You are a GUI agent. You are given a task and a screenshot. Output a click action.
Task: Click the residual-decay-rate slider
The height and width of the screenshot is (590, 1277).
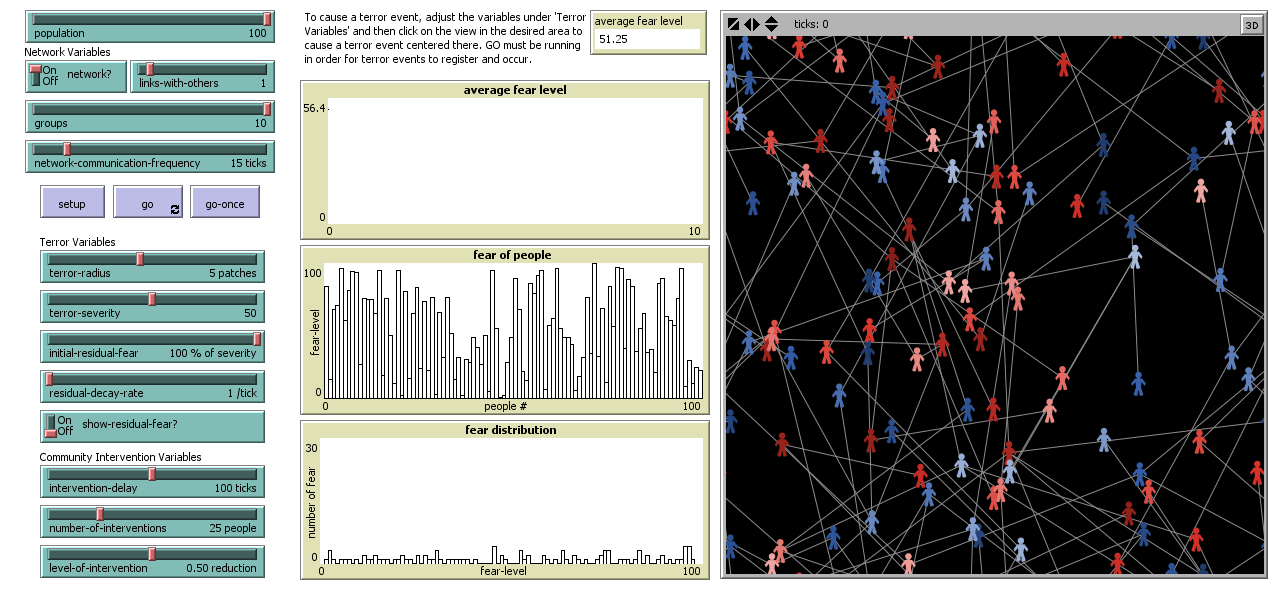click(152, 386)
